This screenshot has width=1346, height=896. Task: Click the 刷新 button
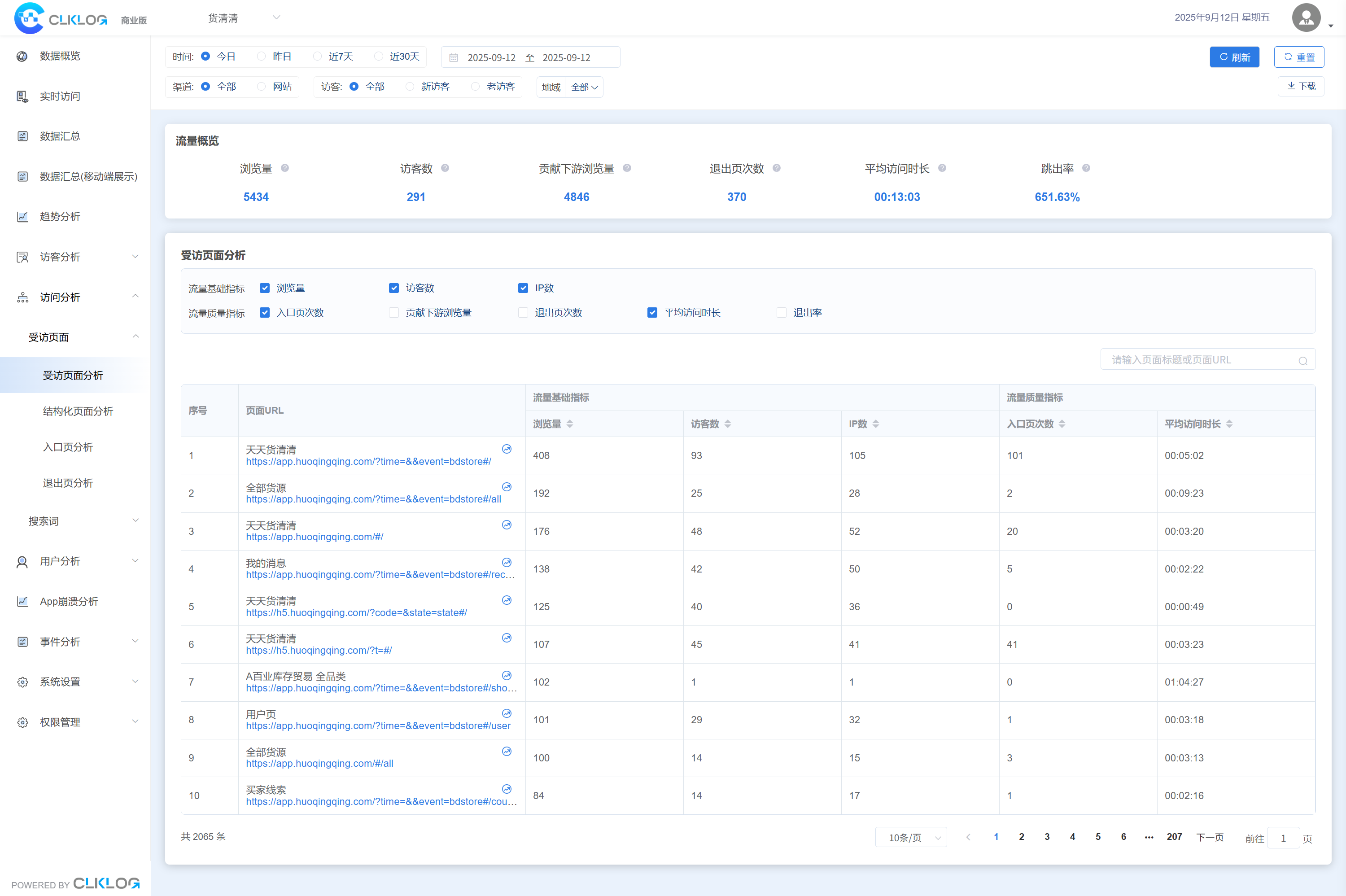pos(1234,57)
